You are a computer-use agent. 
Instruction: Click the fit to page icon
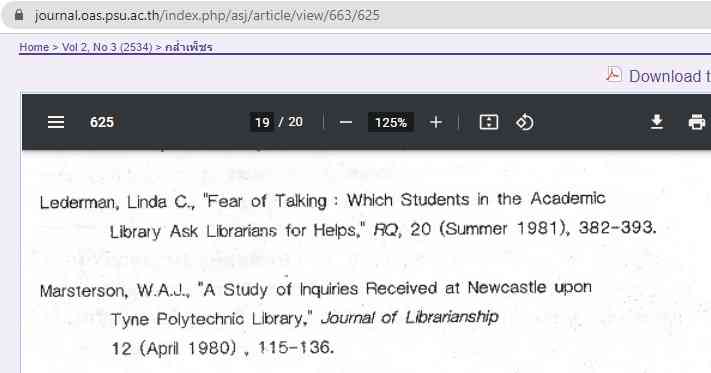point(489,122)
